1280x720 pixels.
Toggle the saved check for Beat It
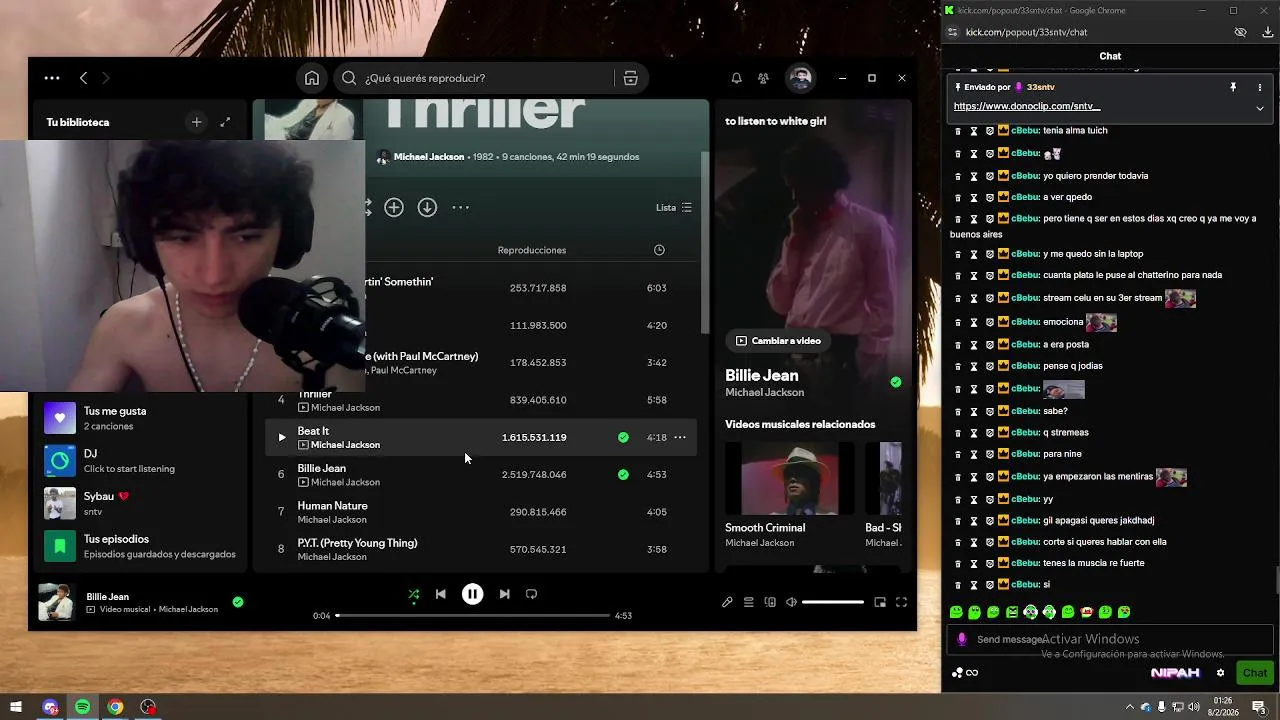click(x=623, y=437)
